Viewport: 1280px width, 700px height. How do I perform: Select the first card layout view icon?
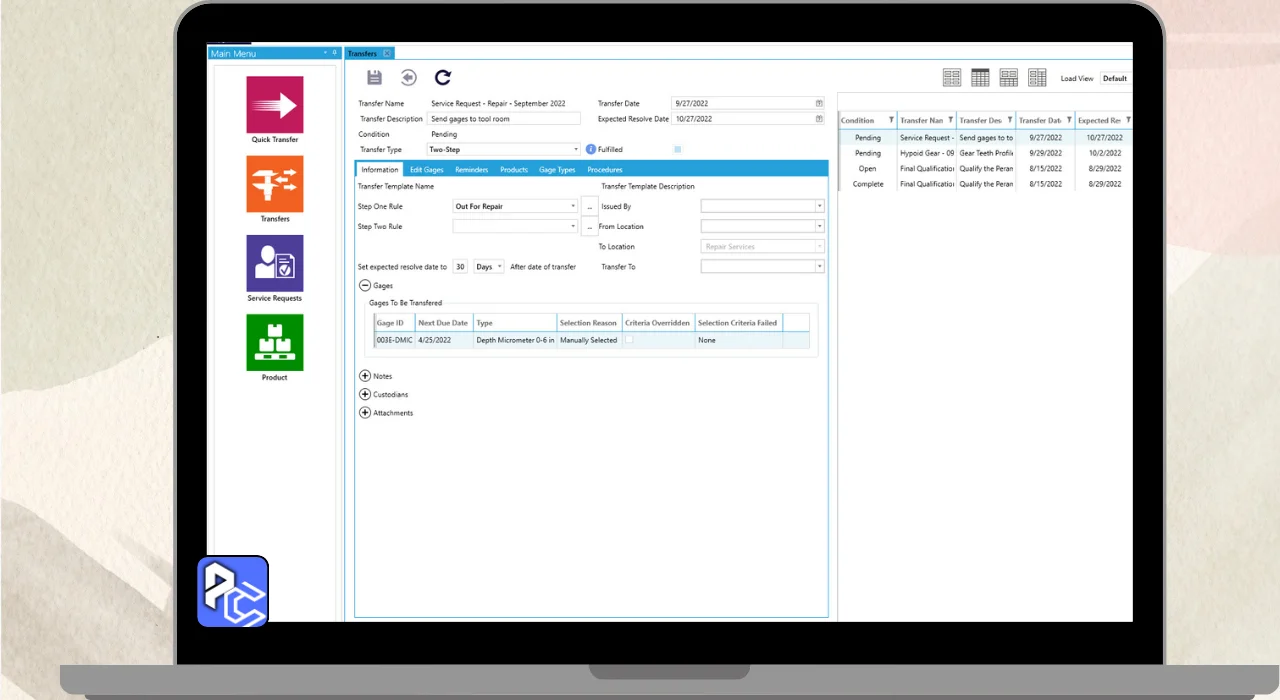coord(952,77)
